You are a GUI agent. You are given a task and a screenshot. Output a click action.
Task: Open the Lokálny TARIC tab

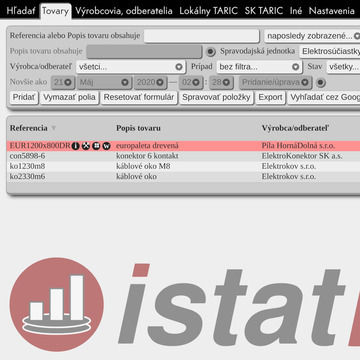pos(209,11)
